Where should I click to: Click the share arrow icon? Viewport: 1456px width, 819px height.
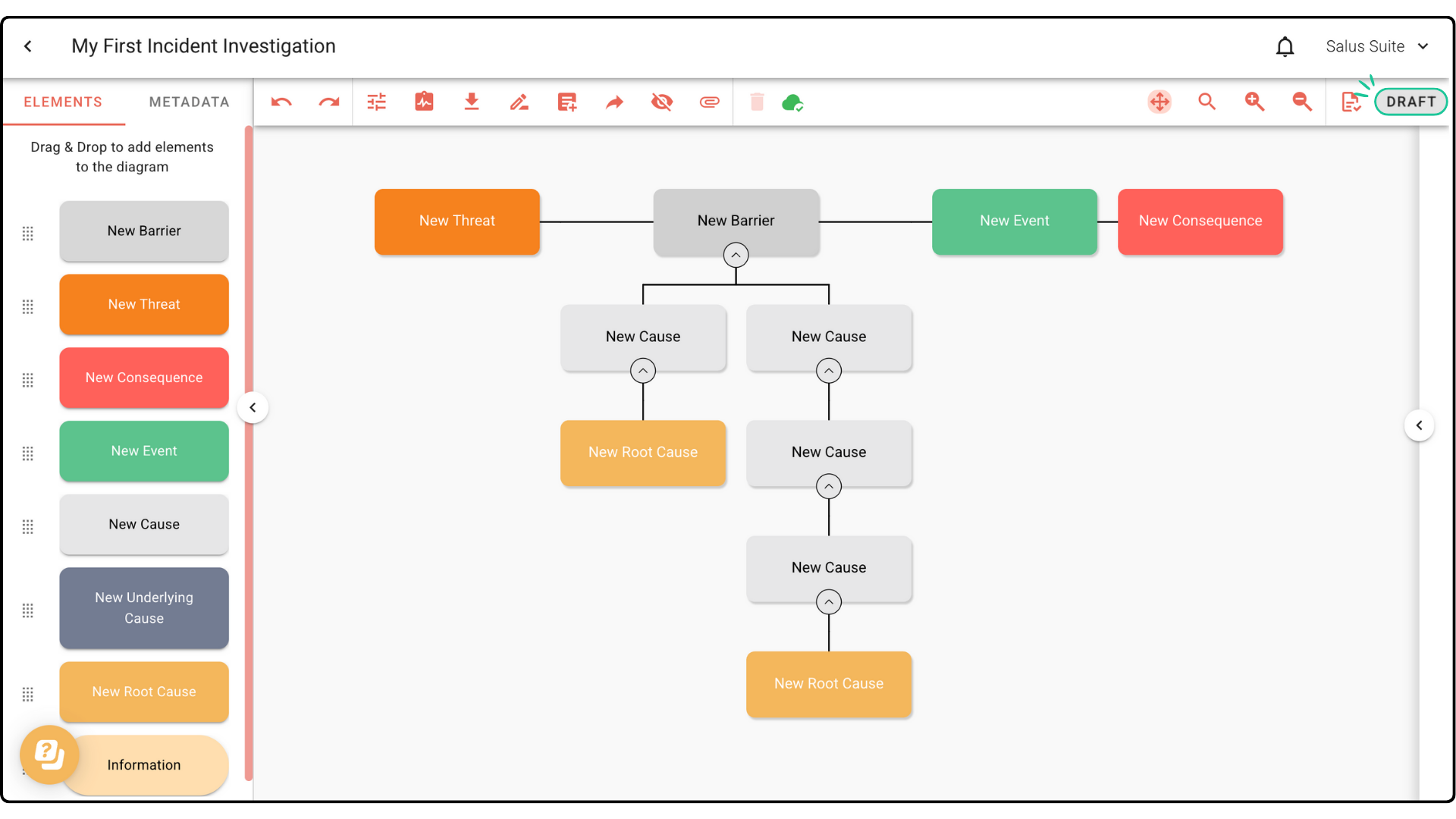pos(614,102)
